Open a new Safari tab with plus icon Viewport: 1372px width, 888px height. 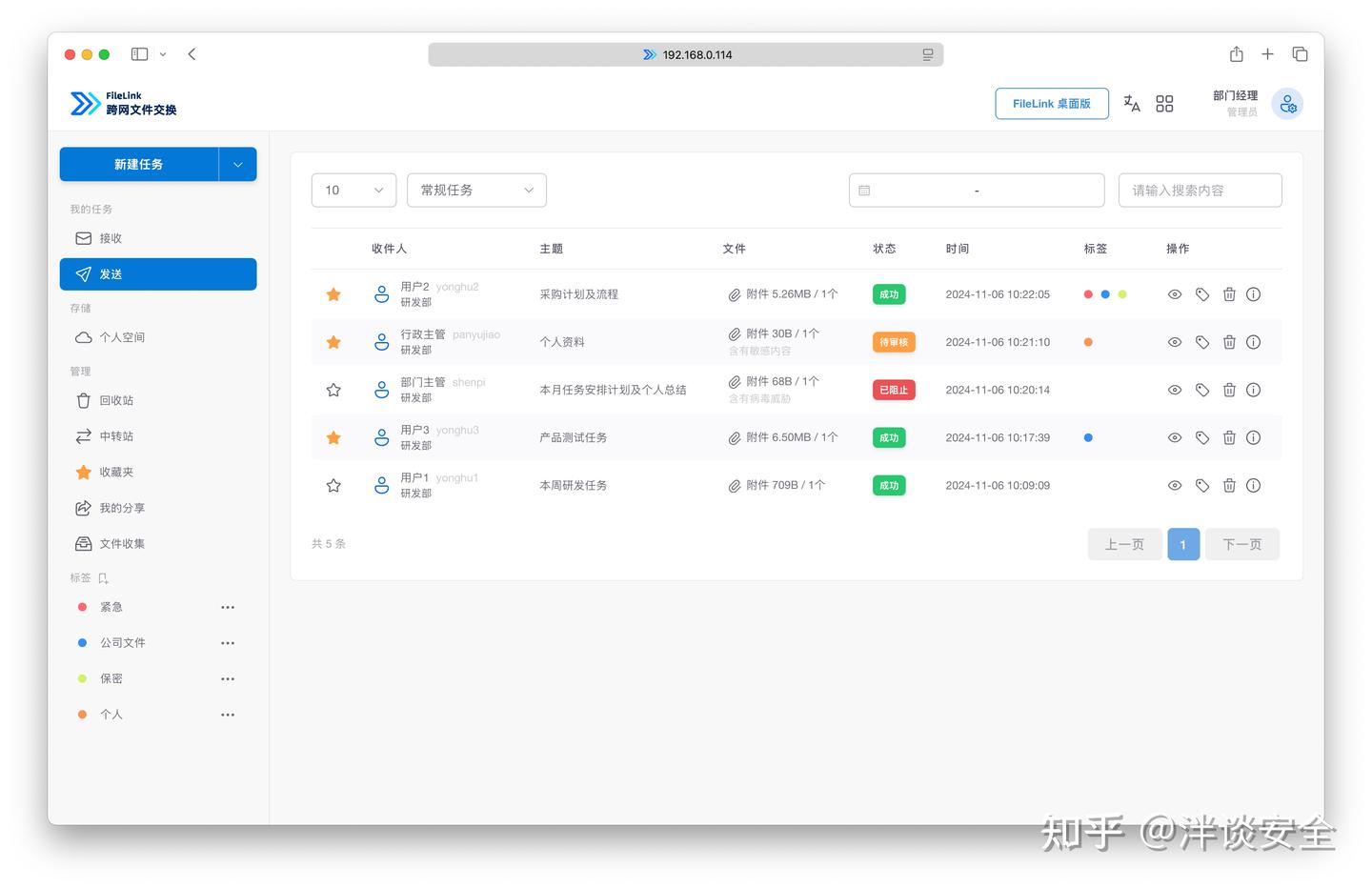(1268, 54)
